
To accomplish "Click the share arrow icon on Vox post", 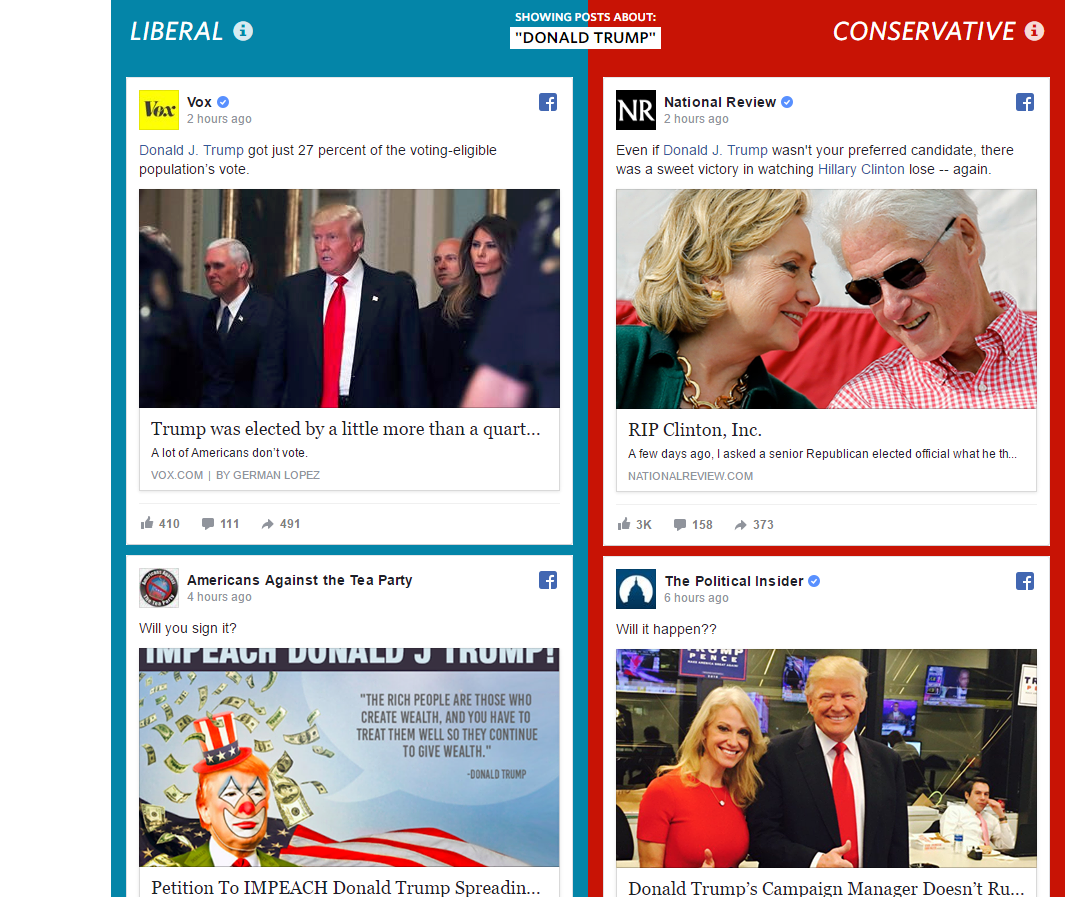I will click(267, 524).
